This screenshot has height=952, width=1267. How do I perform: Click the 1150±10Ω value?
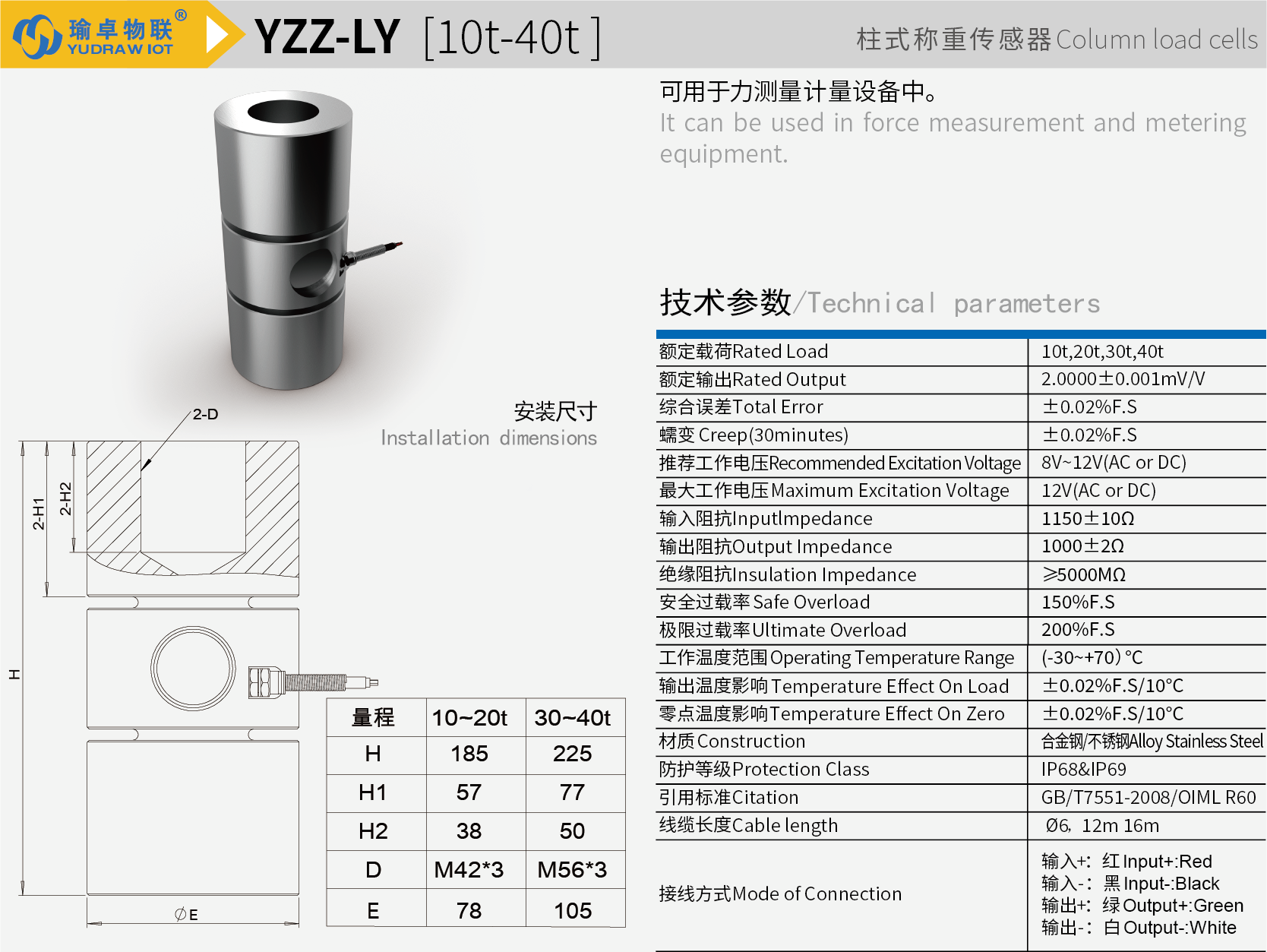(x=1088, y=519)
